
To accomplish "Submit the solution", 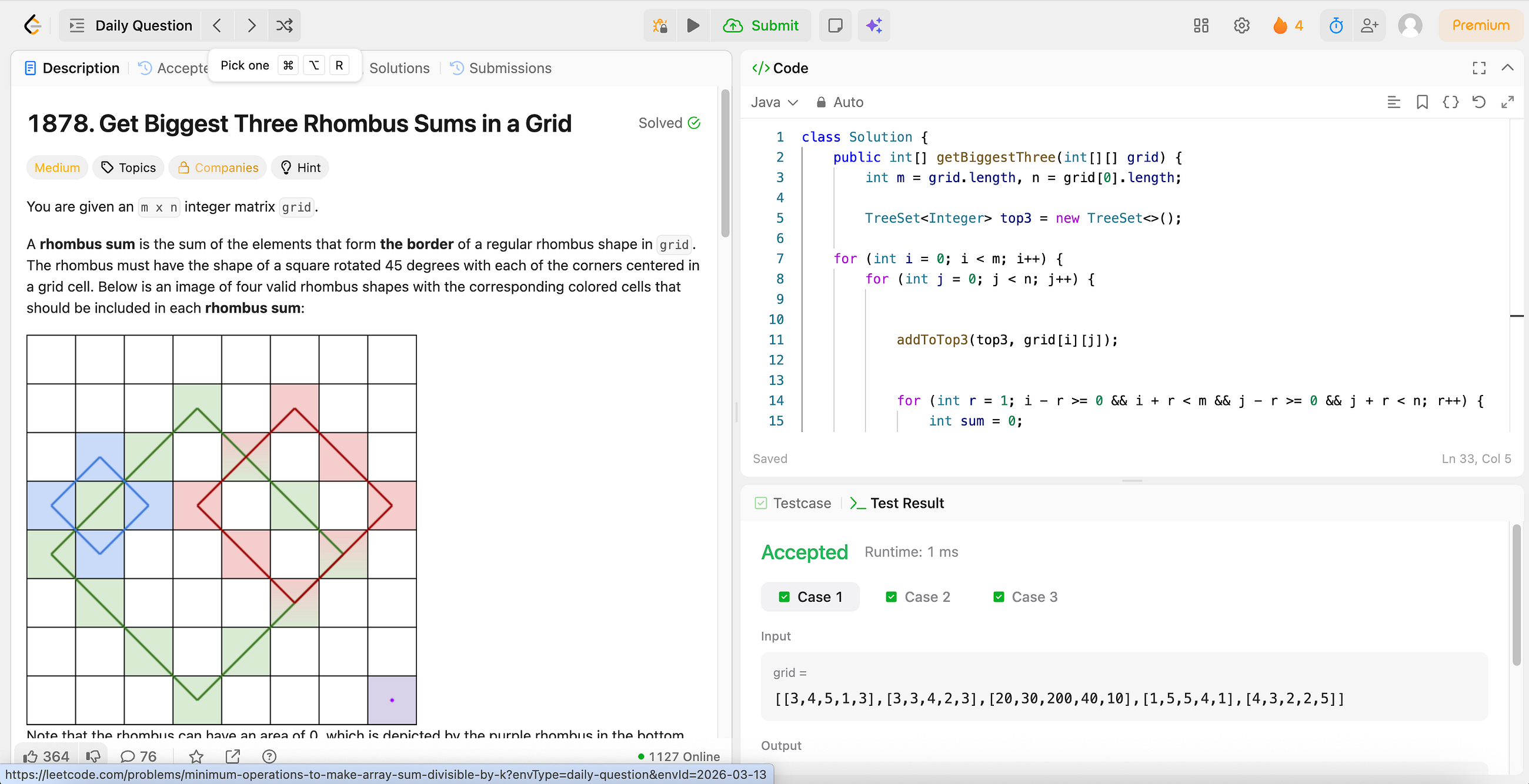I will (x=761, y=25).
